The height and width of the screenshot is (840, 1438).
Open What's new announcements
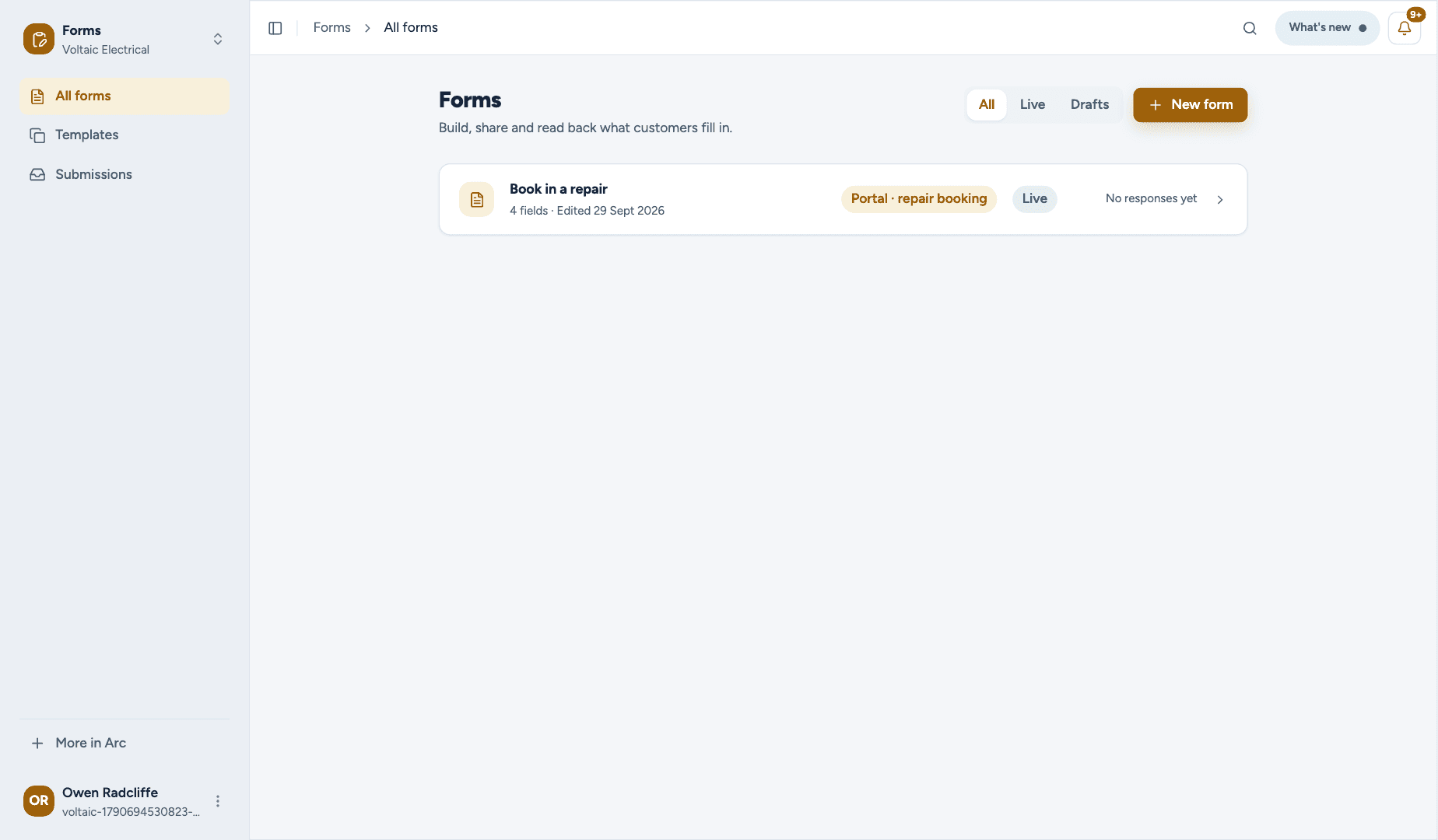pos(1328,28)
